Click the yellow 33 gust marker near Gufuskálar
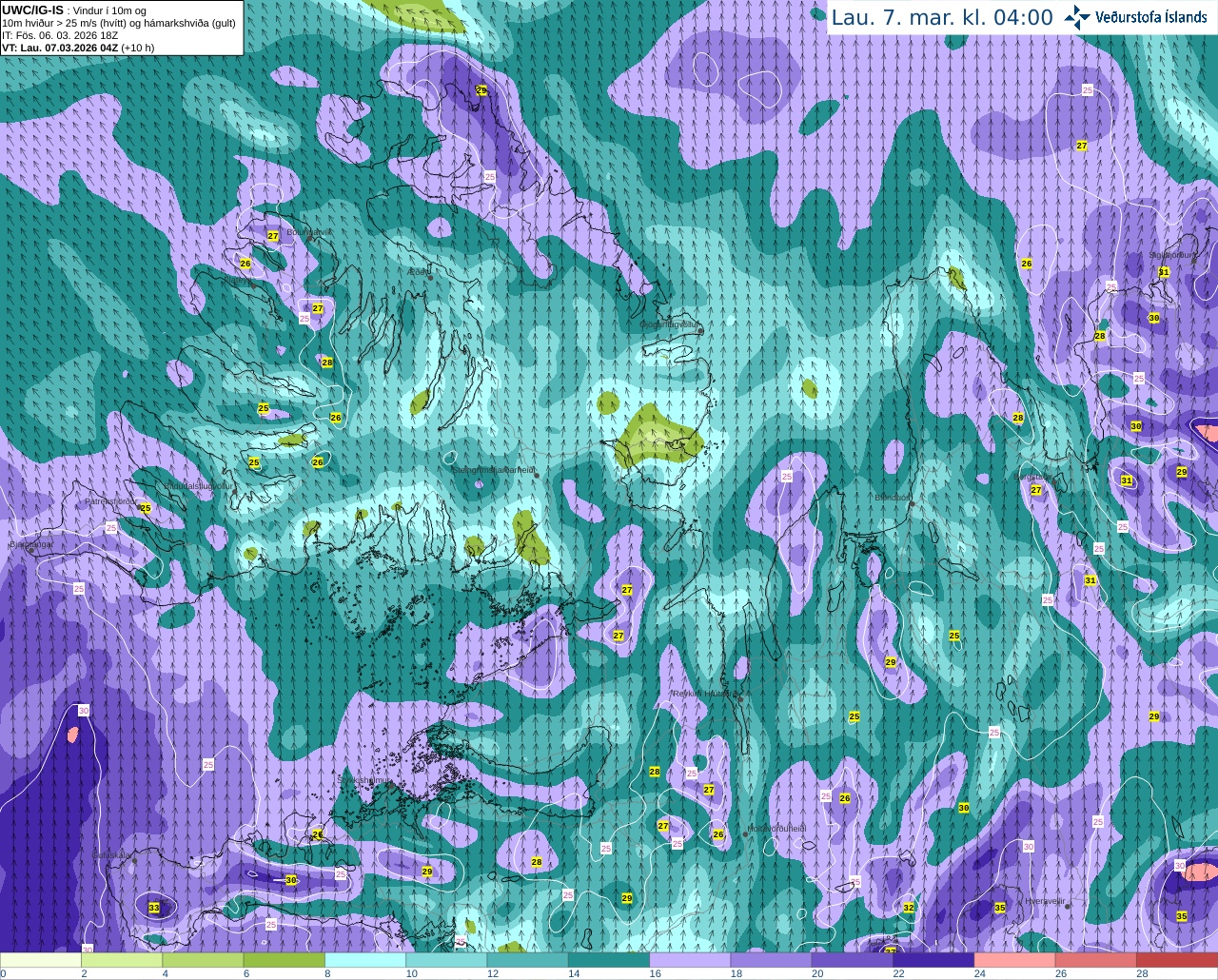This screenshot has width=1218, height=980. (154, 908)
